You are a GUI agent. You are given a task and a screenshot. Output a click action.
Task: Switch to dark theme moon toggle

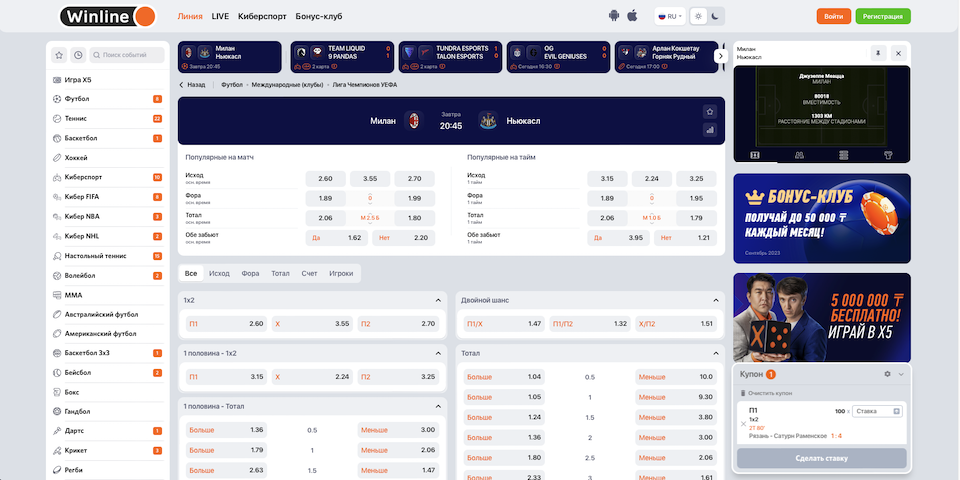point(716,16)
